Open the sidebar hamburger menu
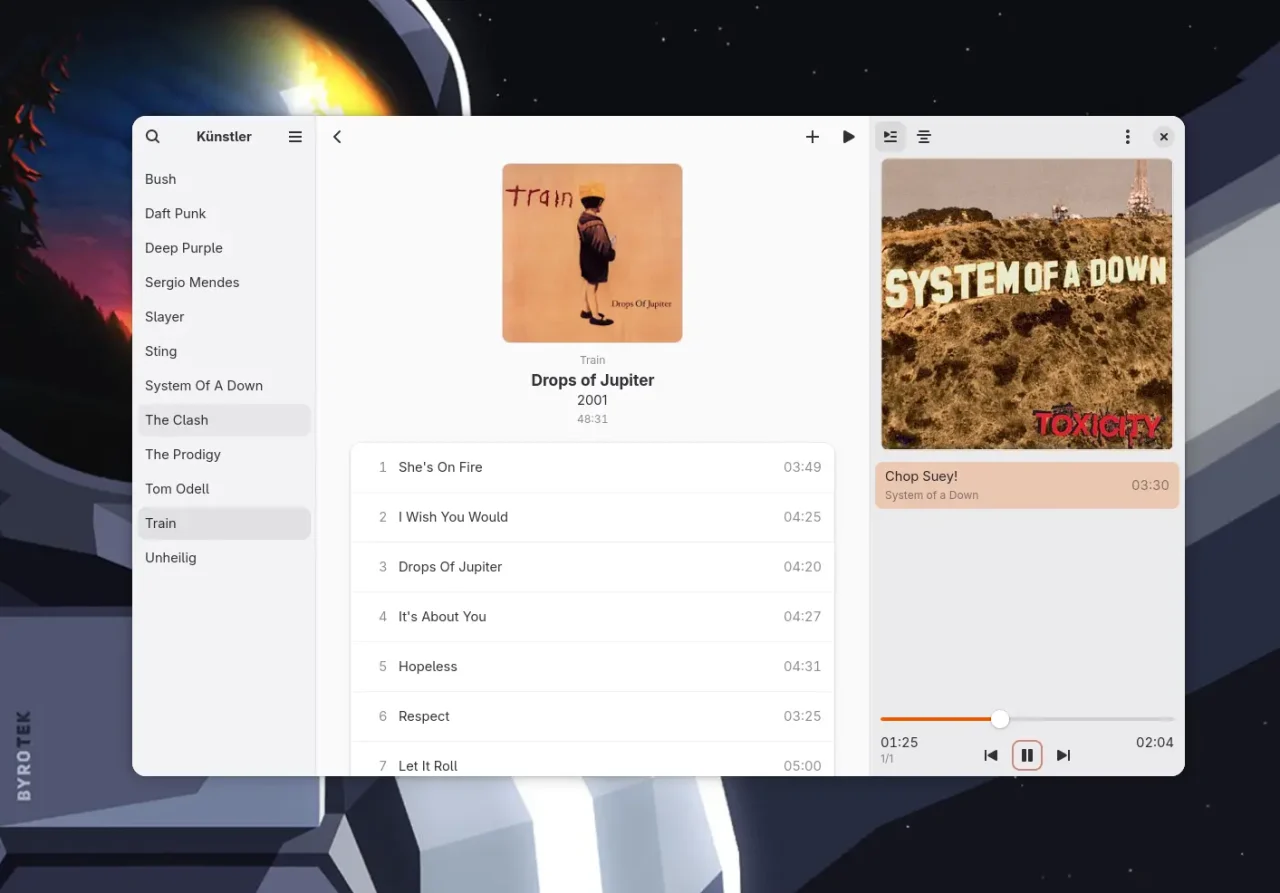 [295, 136]
